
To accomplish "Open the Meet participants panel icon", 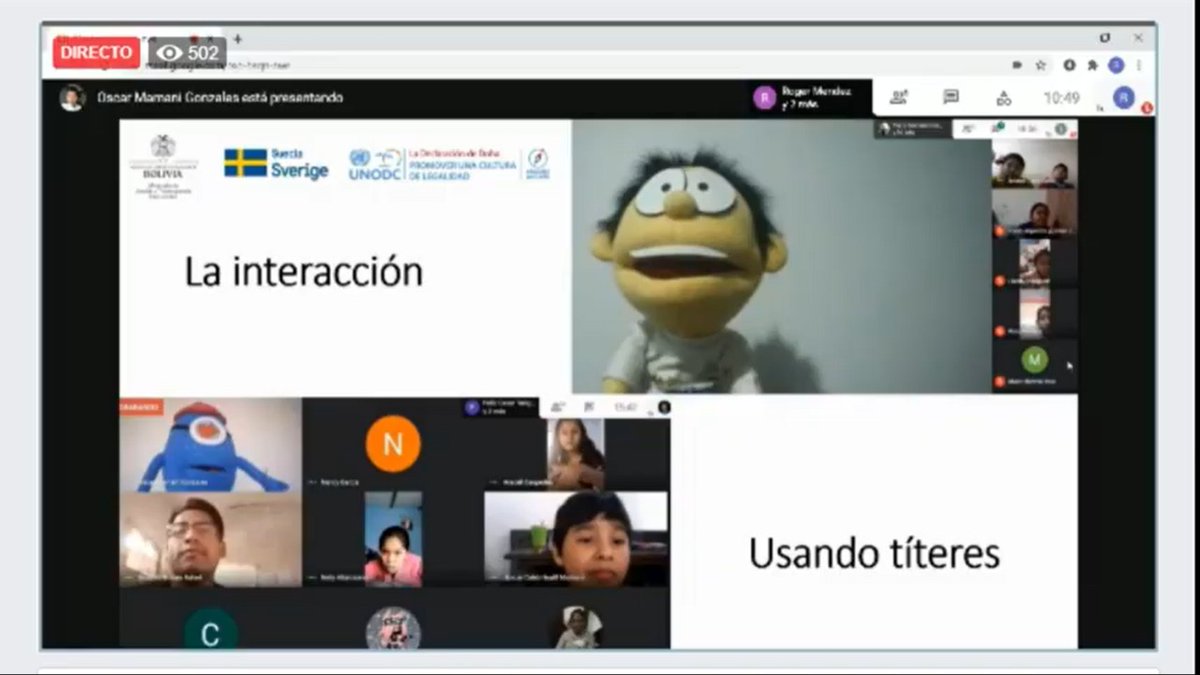I will 899,97.
